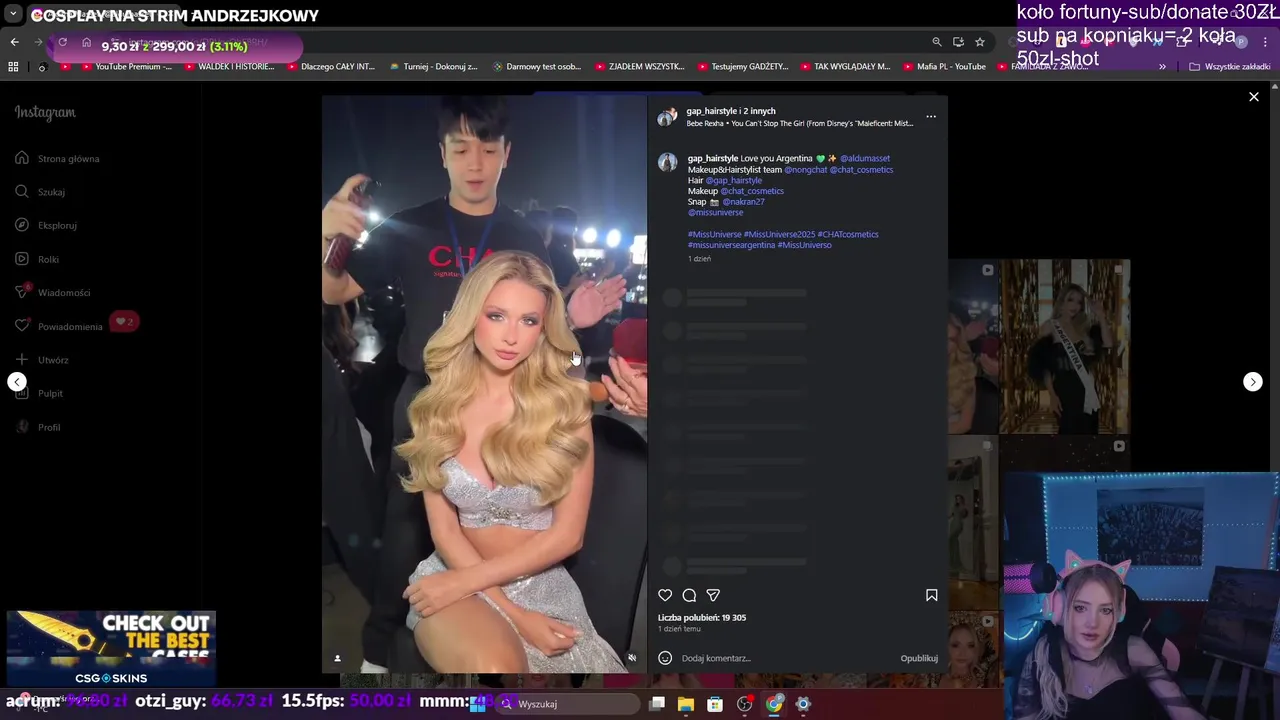Viewport: 1280px width, 720px height.
Task: Open comments via the speech bubble icon
Action: click(x=689, y=595)
